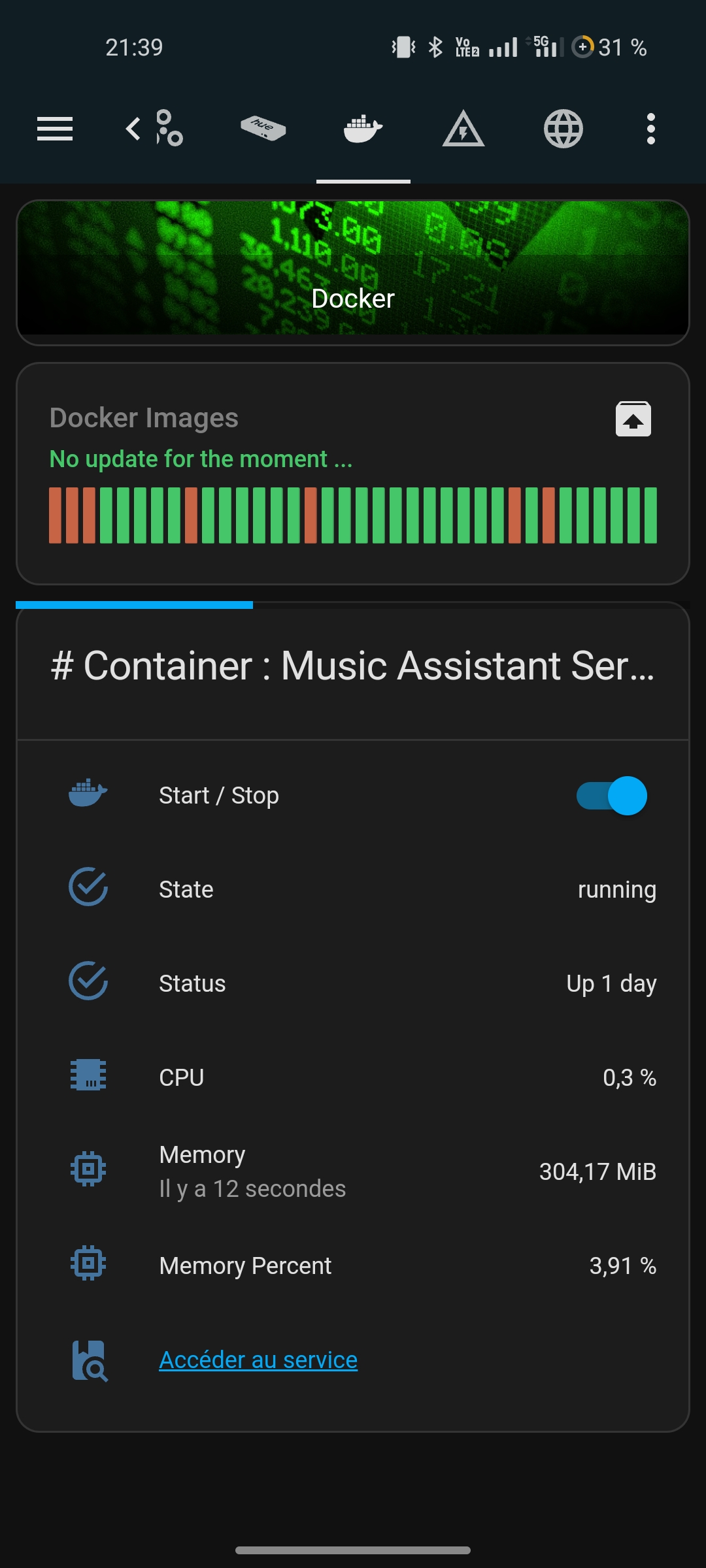Click the Status checkmark icon
The width and height of the screenshot is (706, 1568).
click(88, 981)
